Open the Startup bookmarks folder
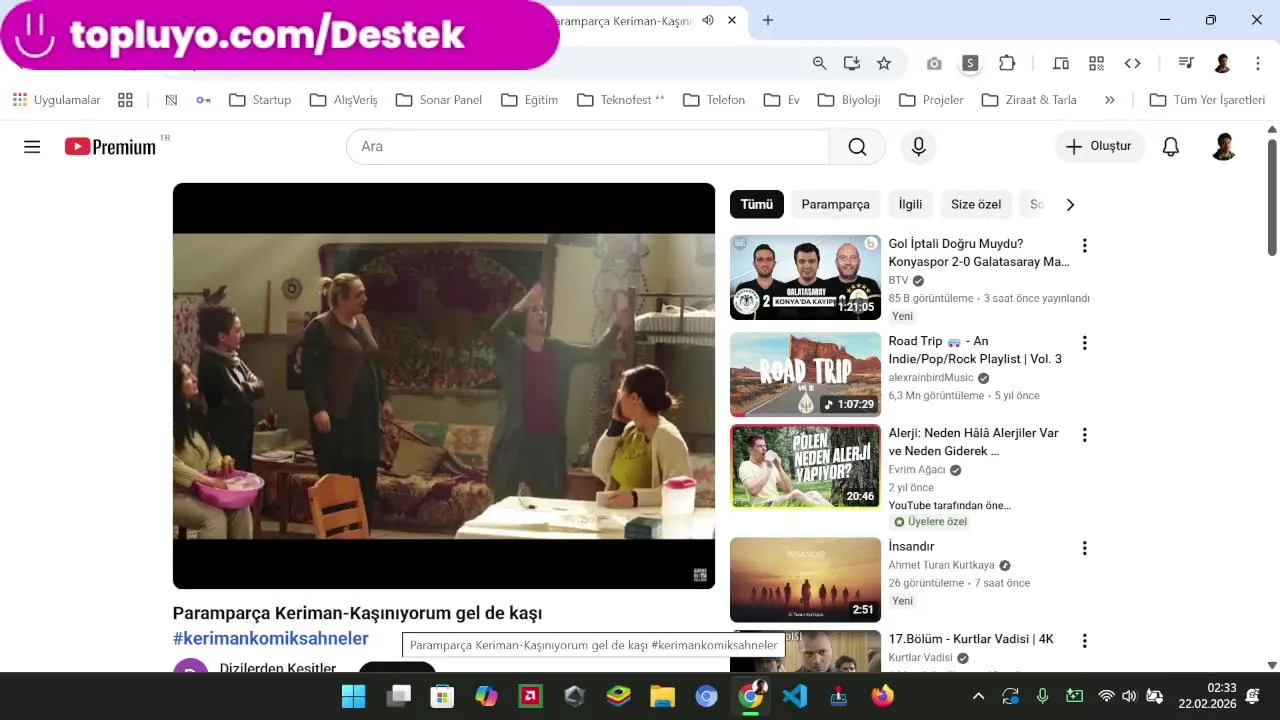The image size is (1280, 720). click(260, 100)
